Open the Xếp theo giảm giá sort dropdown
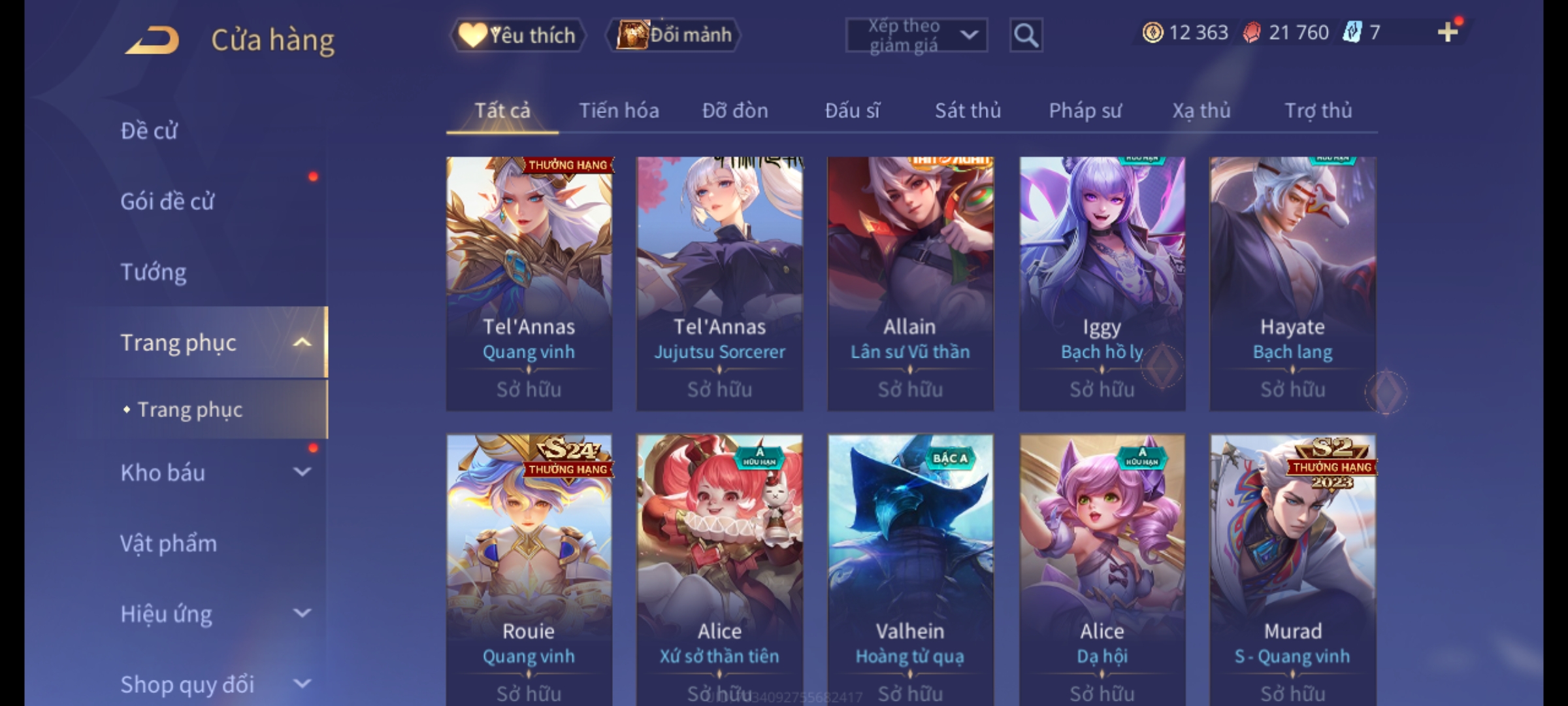Viewport: 1568px width, 706px height. [916, 35]
